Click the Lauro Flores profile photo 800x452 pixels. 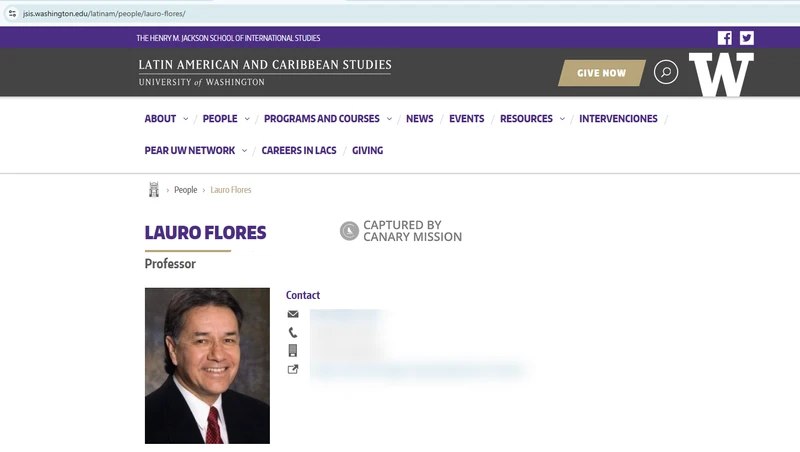point(207,365)
